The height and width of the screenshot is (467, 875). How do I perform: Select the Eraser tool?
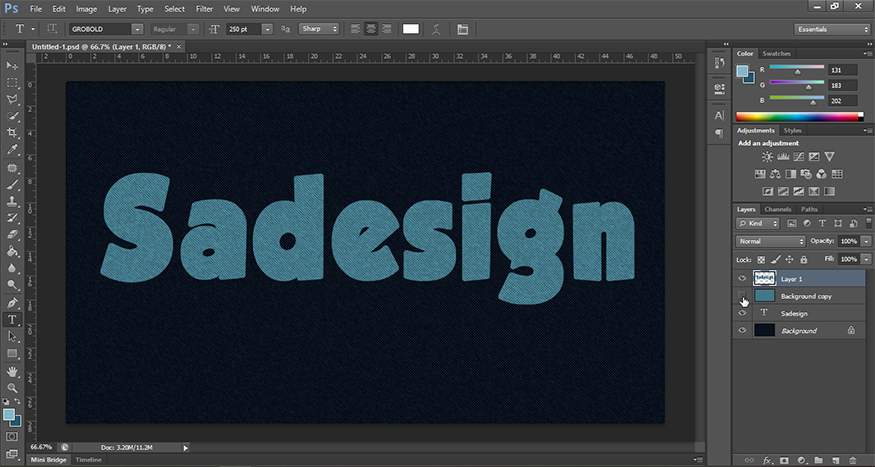[x=12, y=235]
